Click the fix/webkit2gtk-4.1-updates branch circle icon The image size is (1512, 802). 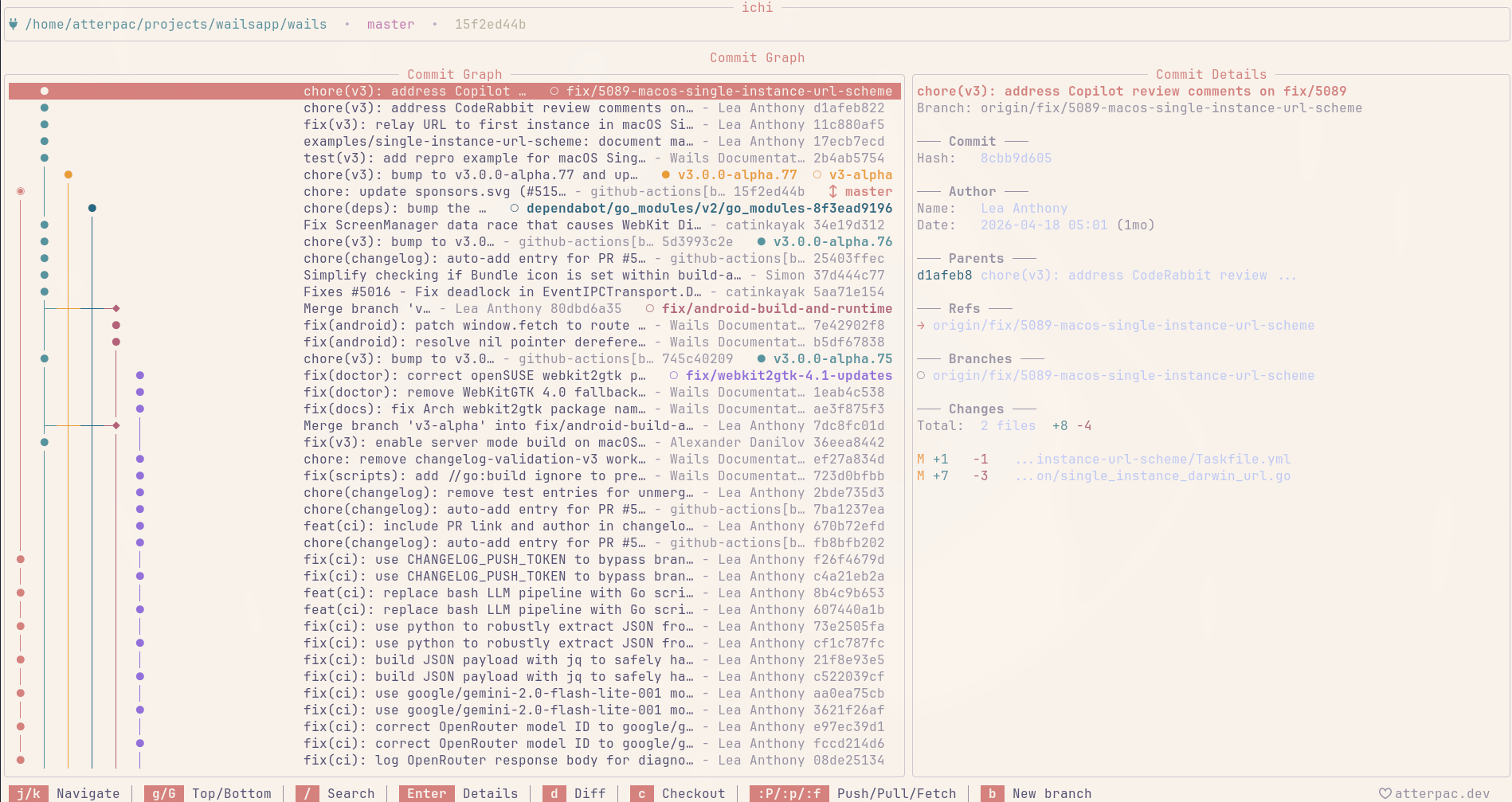673,375
